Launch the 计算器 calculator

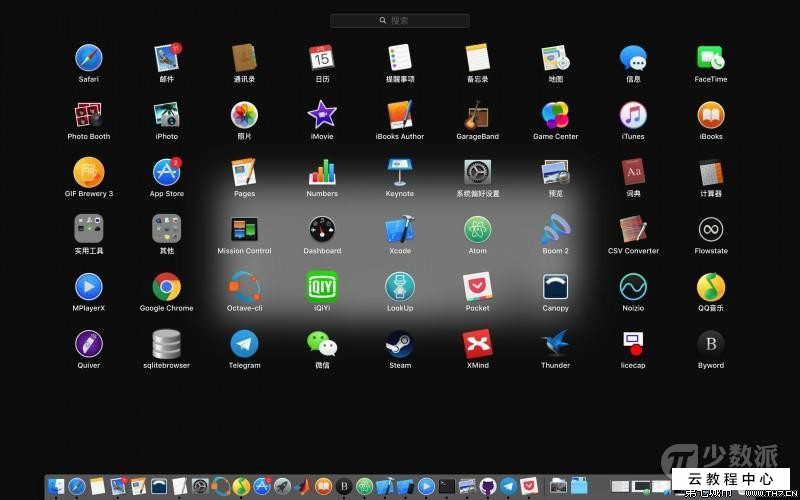pos(711,172)
